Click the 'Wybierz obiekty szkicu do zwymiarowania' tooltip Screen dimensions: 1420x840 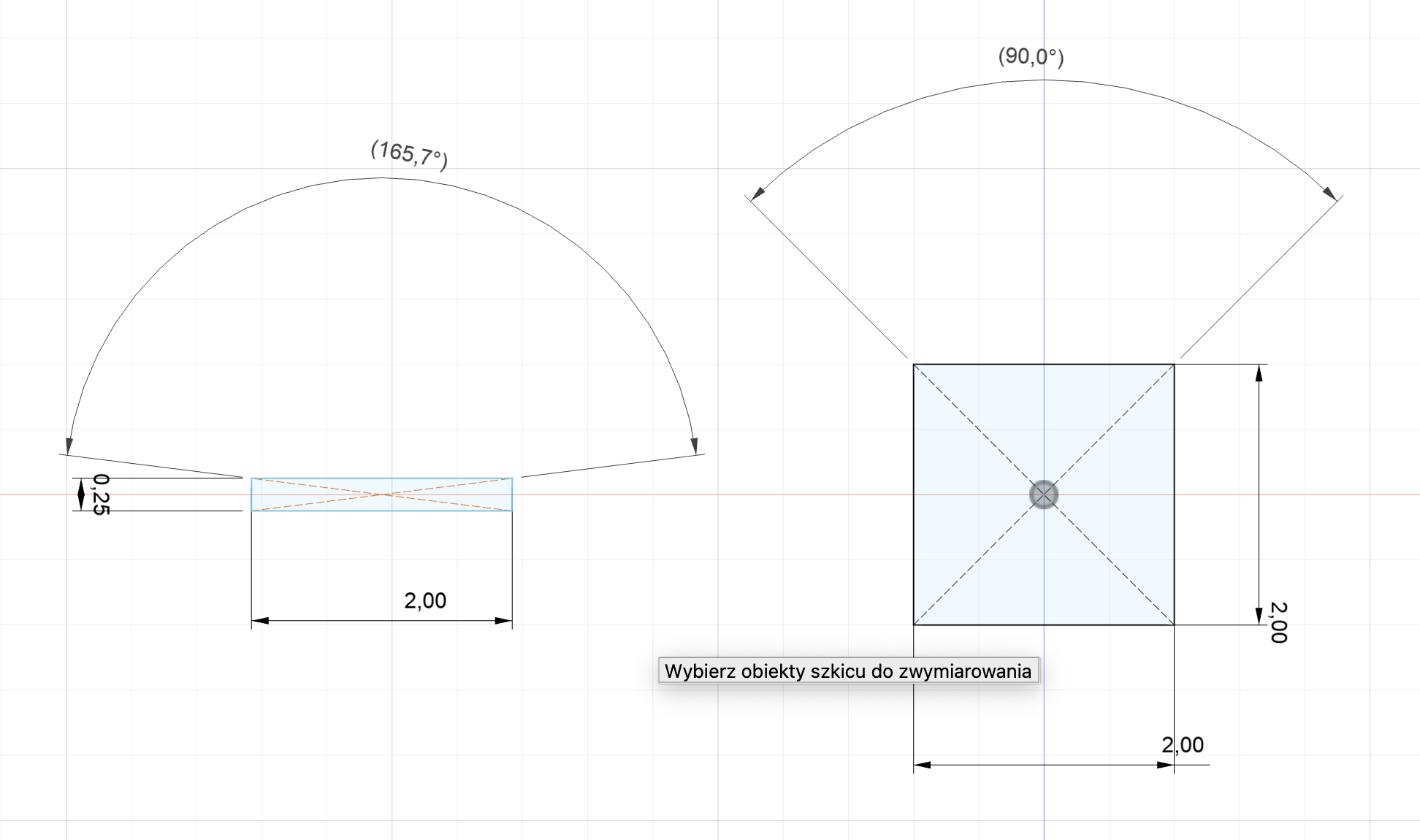point(848,671)
